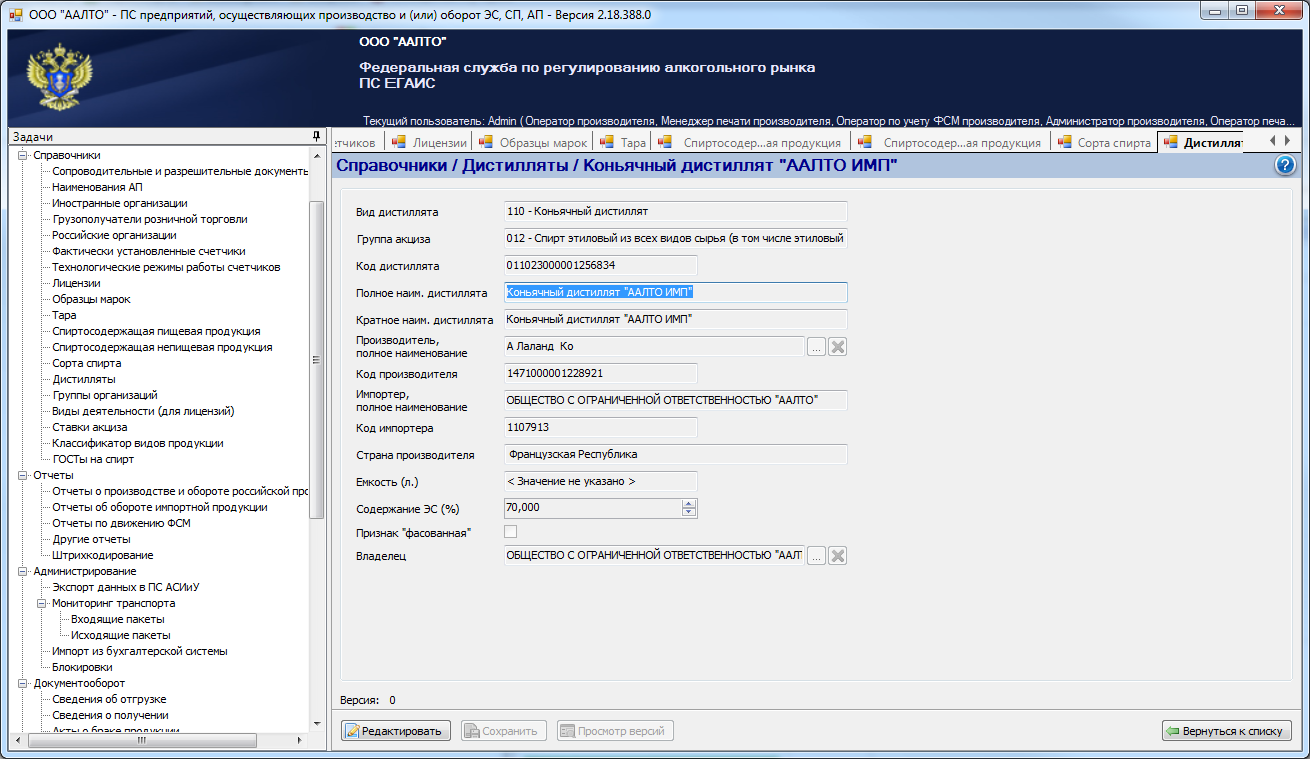Open Сведения об отгрузке item
This screenshot has height=759, width=1310.
point(109,699)
